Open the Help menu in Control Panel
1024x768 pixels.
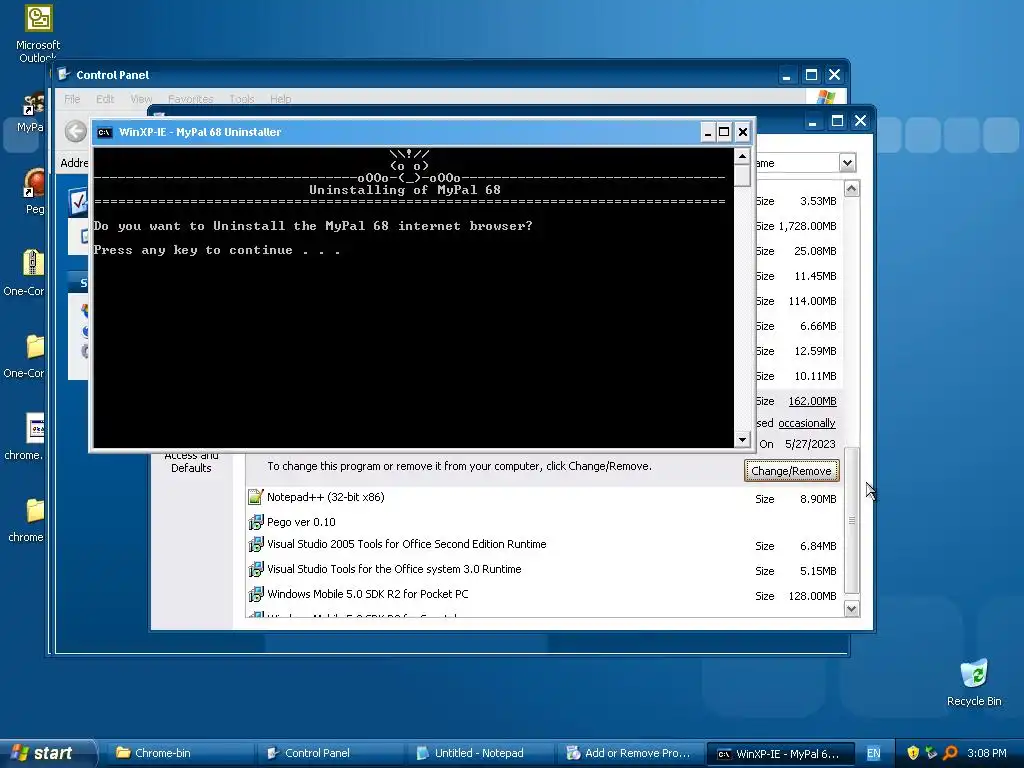click(280, 99)
